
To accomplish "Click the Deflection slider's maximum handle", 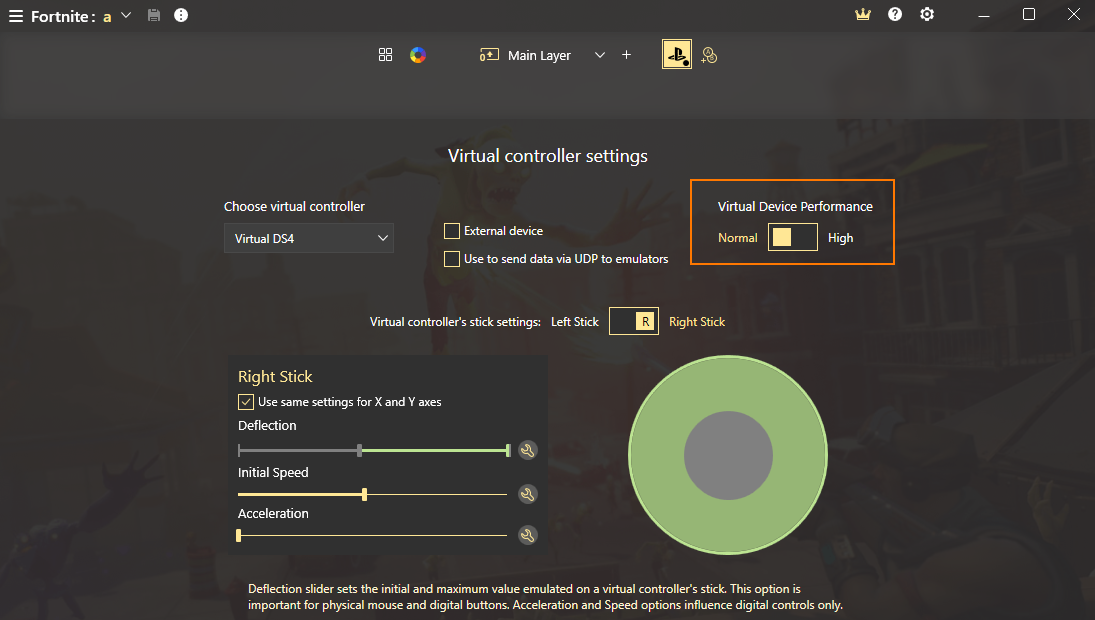I will 508,450.
